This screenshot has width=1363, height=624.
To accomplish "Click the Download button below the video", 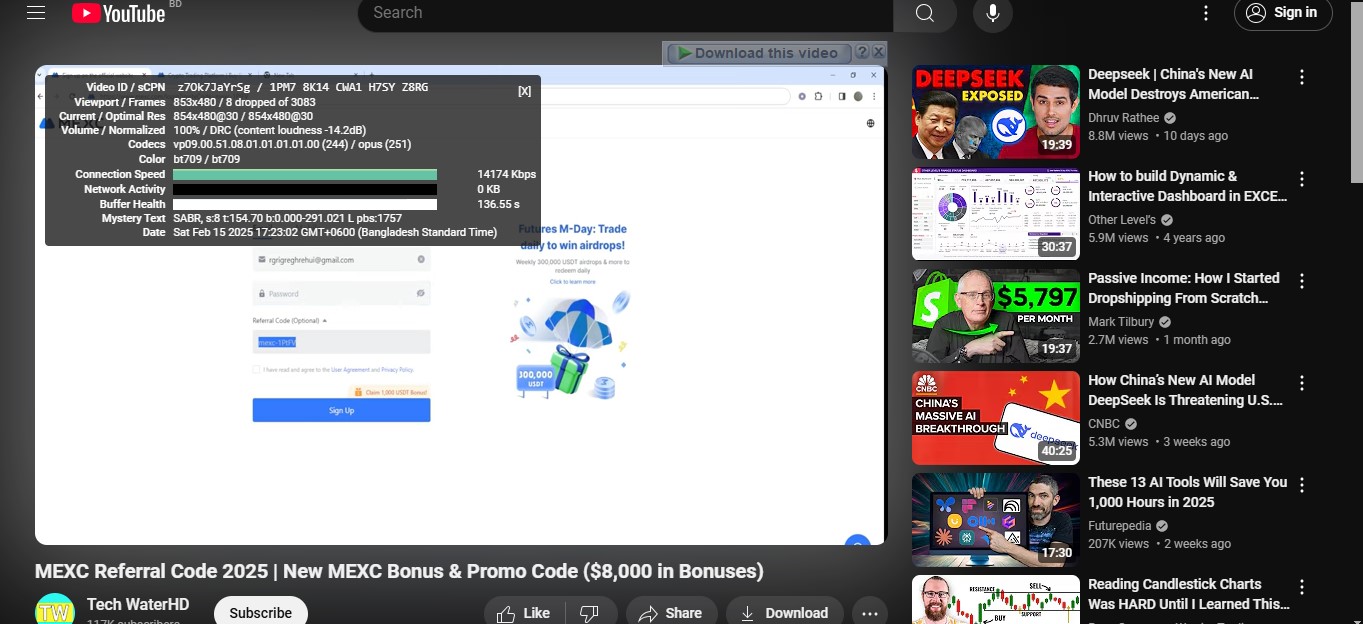I will [784, 612].
